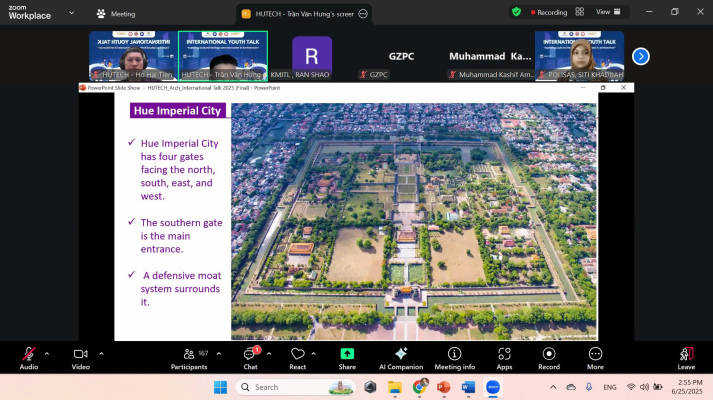The image size is (713, 400).
Task: Open the Participants panel
Action: [x=188, y=355]
